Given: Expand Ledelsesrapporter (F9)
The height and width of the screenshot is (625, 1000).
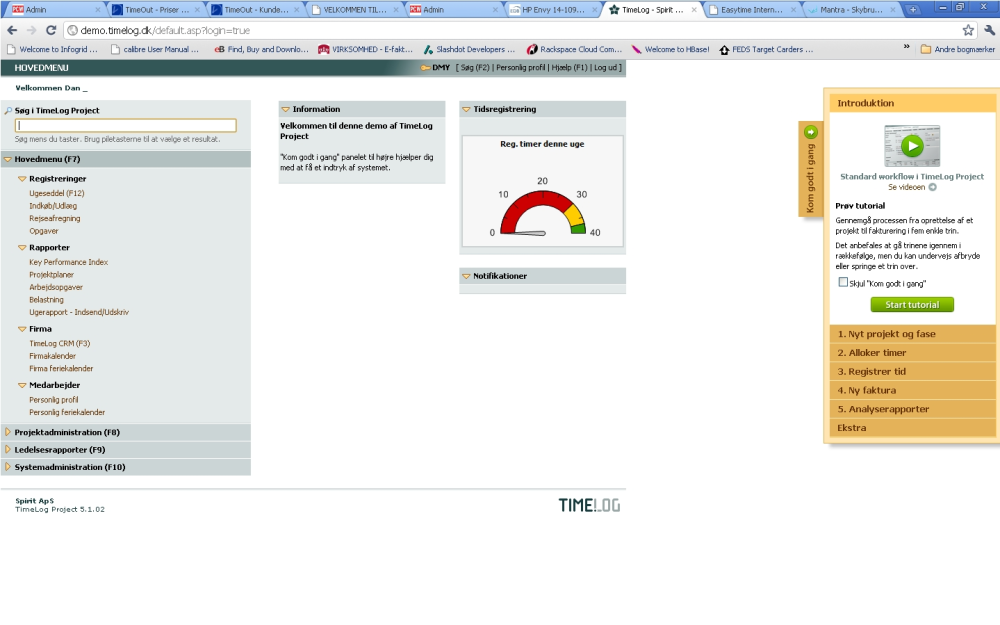Looking at the screenshot, I should click(8, 449).
